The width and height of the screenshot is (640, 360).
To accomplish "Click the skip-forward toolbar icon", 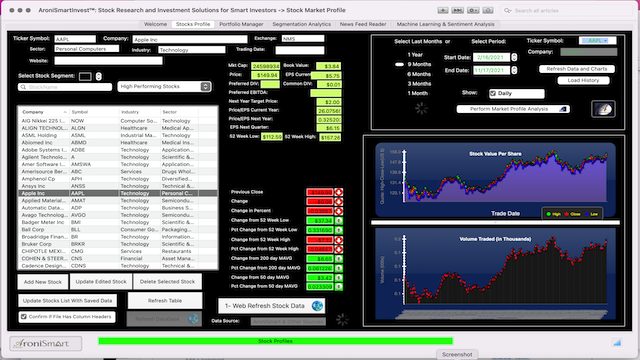I will pyautogui.click(x=458, y=10).
